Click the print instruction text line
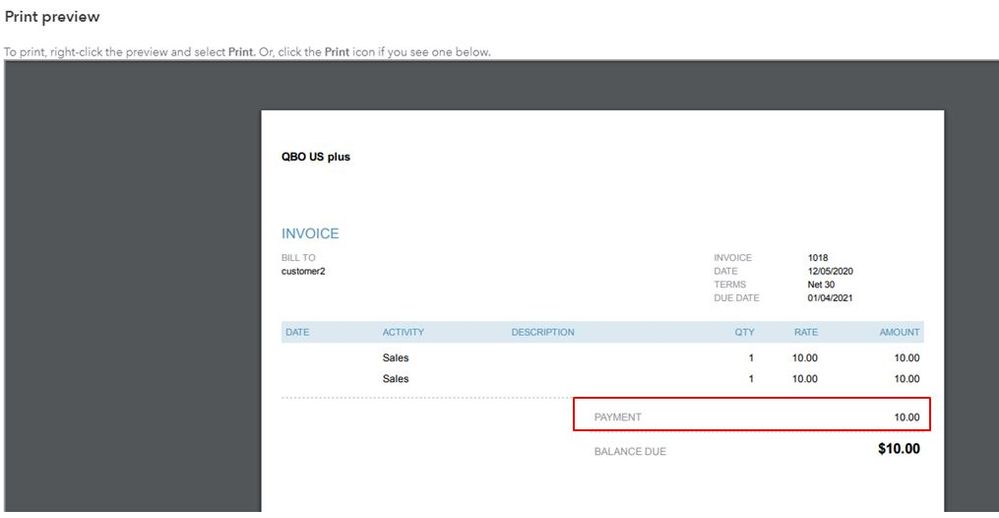The height and width of the screenshot is (518, 999). tap(247, 52)
